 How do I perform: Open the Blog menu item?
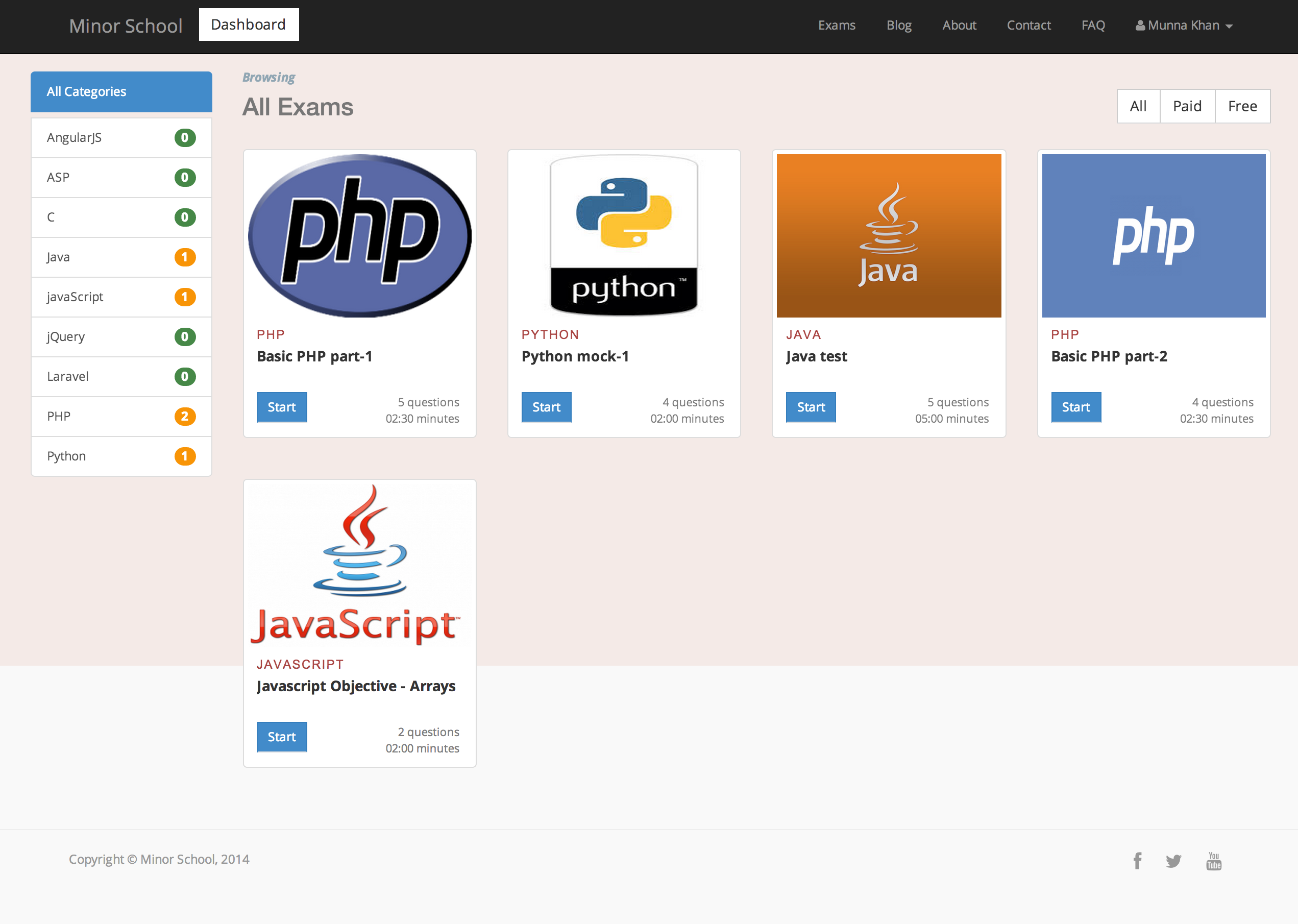click(899, 26)
